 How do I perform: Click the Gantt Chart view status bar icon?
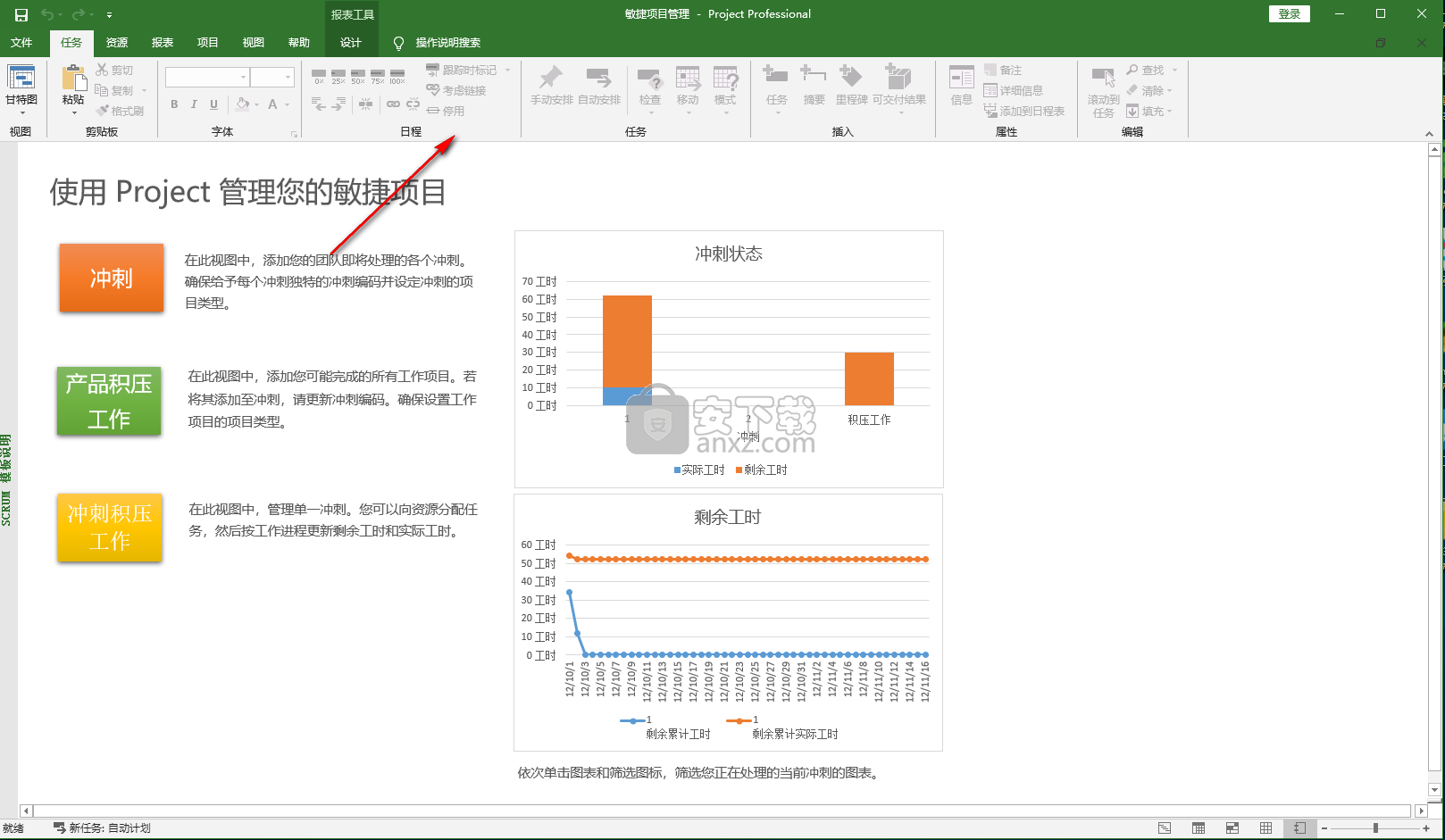(1165, 828)
